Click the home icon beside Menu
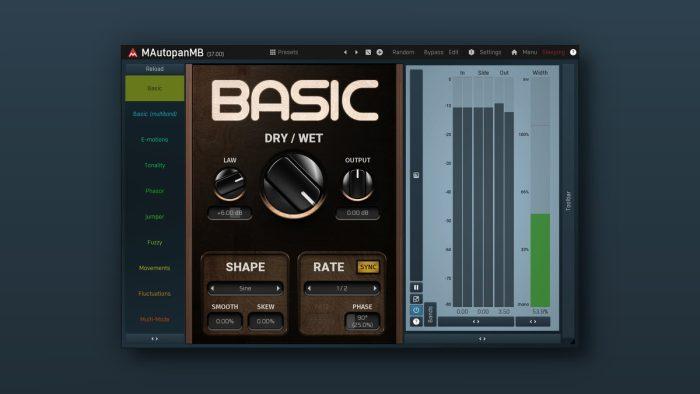This screenshot has height=394, width=700. [x=514, y=52]
